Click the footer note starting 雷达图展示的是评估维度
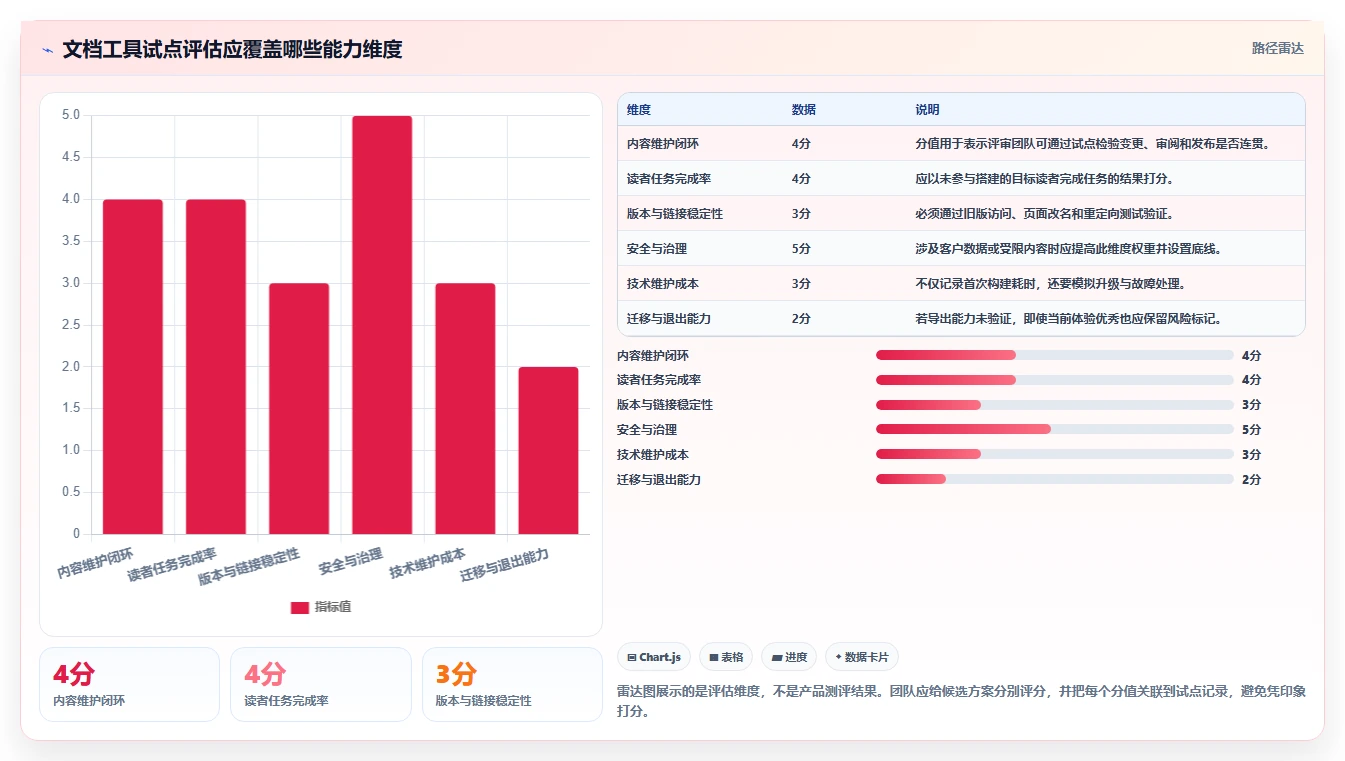 (x=962, y=702)
